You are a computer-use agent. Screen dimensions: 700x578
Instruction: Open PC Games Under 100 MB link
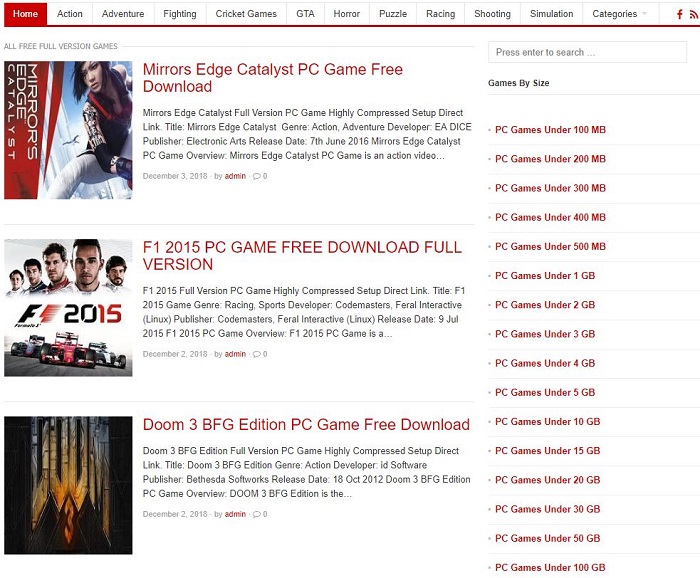(x=550, y=130)
